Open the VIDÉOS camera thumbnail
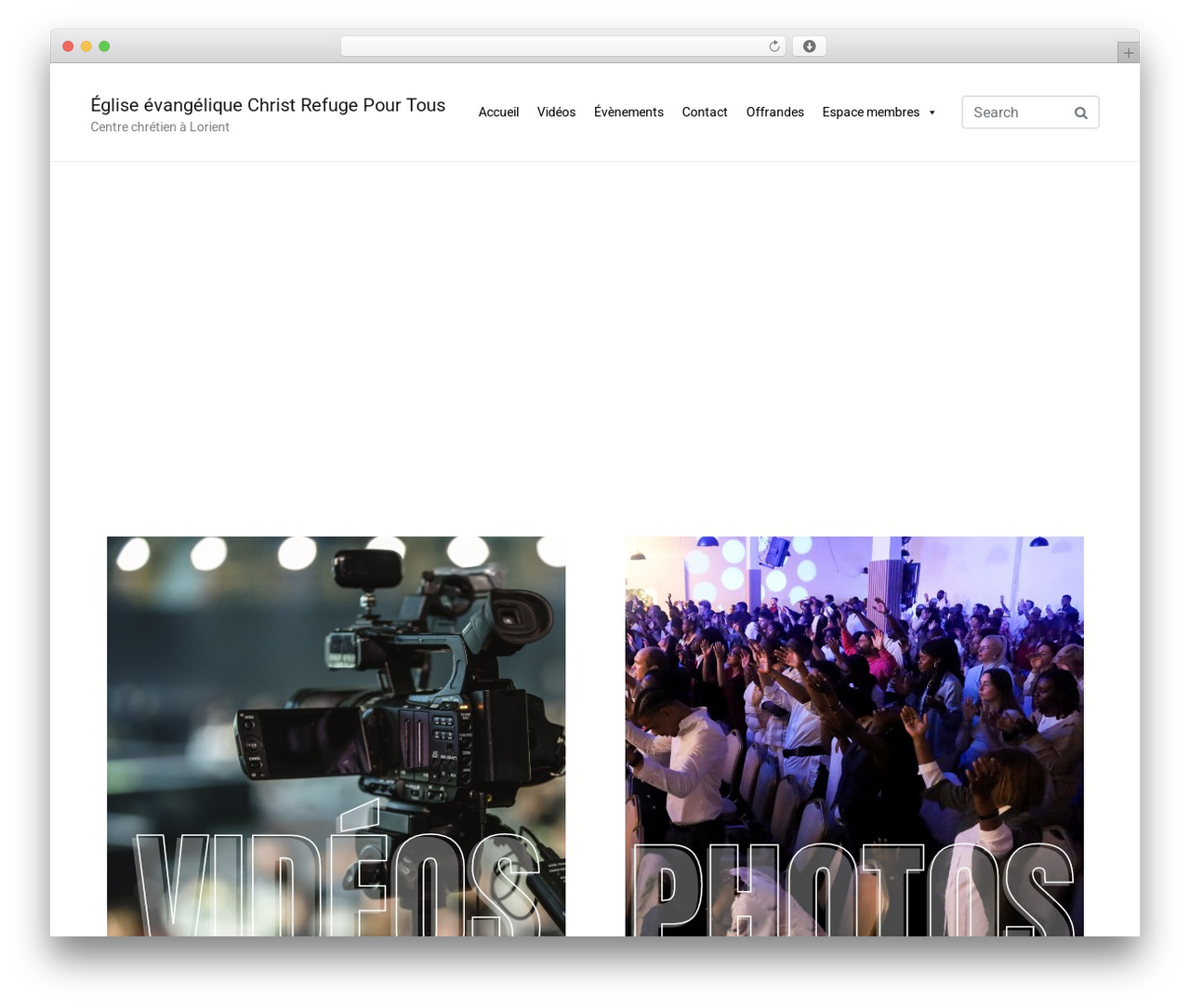 (336, 736)
